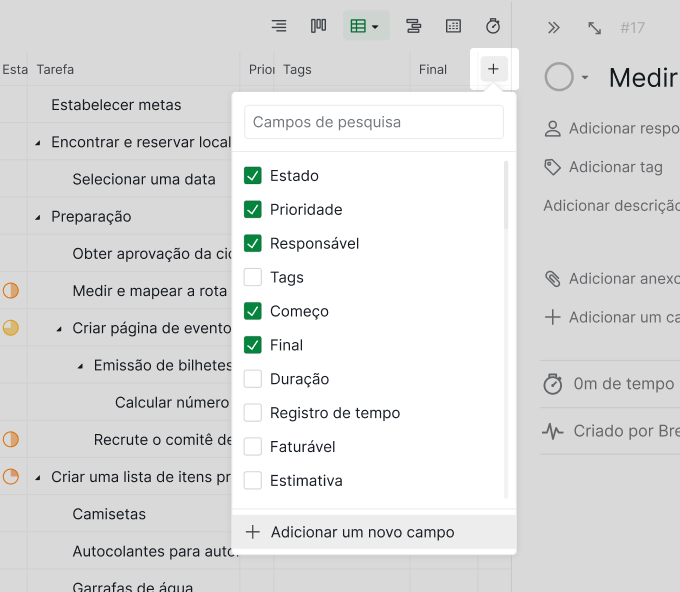Switch to the list view icon
Viewport: 680px width, 592px height.
[x=279, y=26]
